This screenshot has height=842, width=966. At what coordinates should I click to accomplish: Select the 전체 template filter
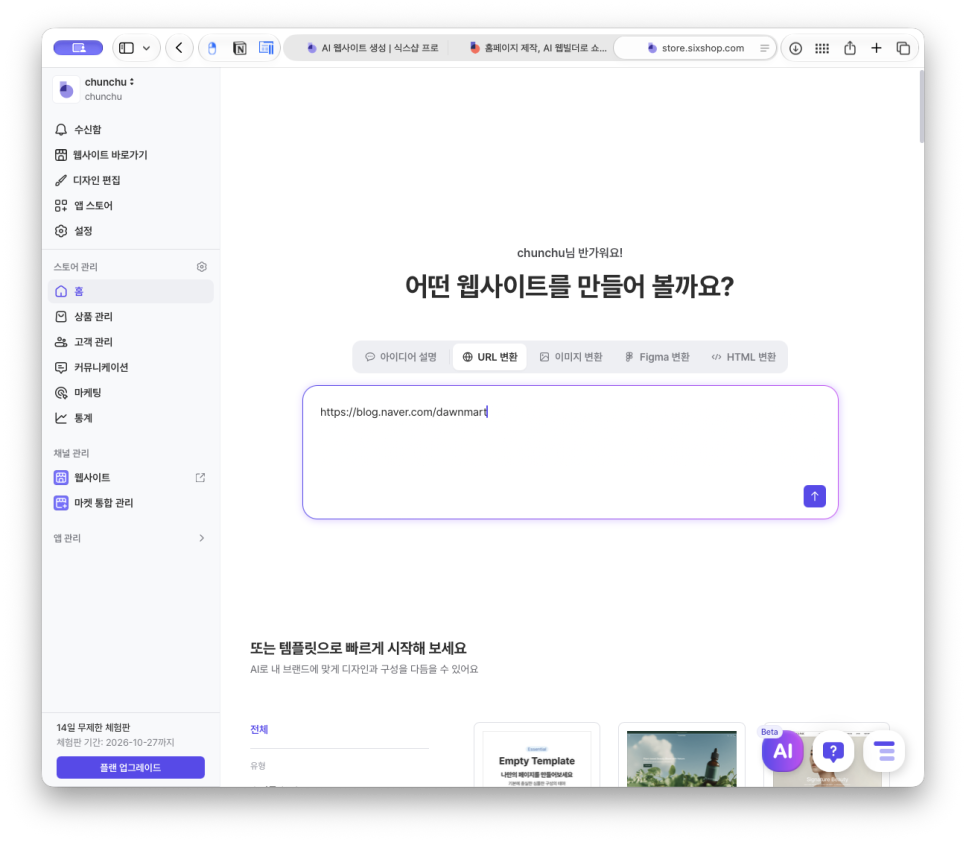(259, 729)
